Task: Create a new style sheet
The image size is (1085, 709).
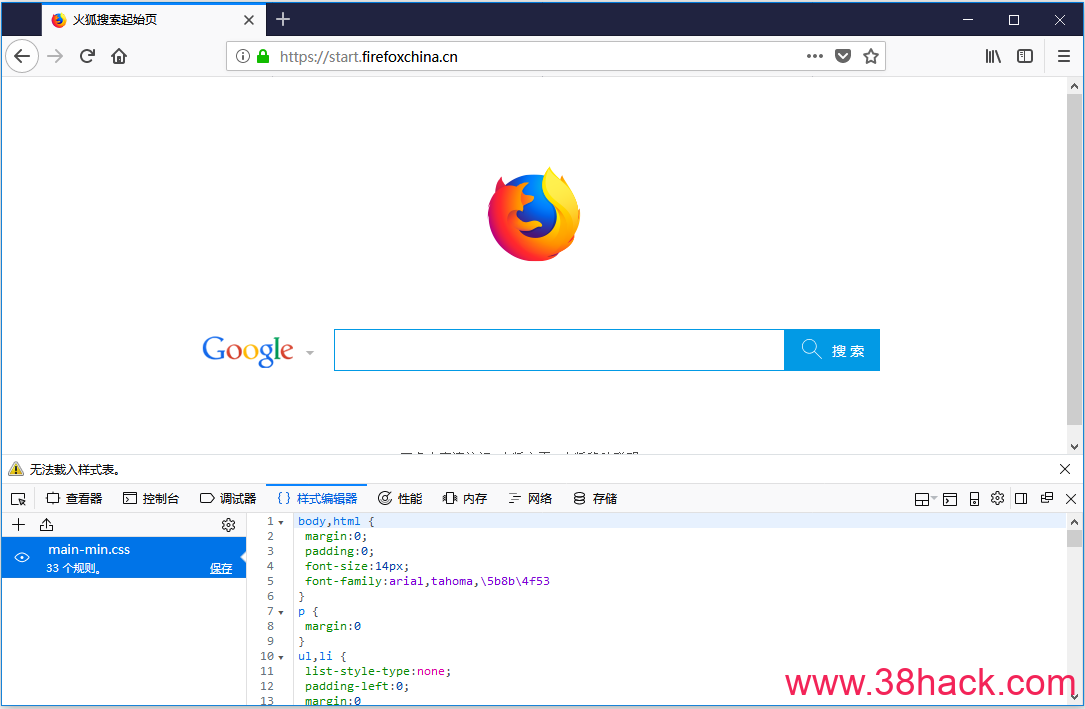Action: pyautogui.click(x=19, y=525)
